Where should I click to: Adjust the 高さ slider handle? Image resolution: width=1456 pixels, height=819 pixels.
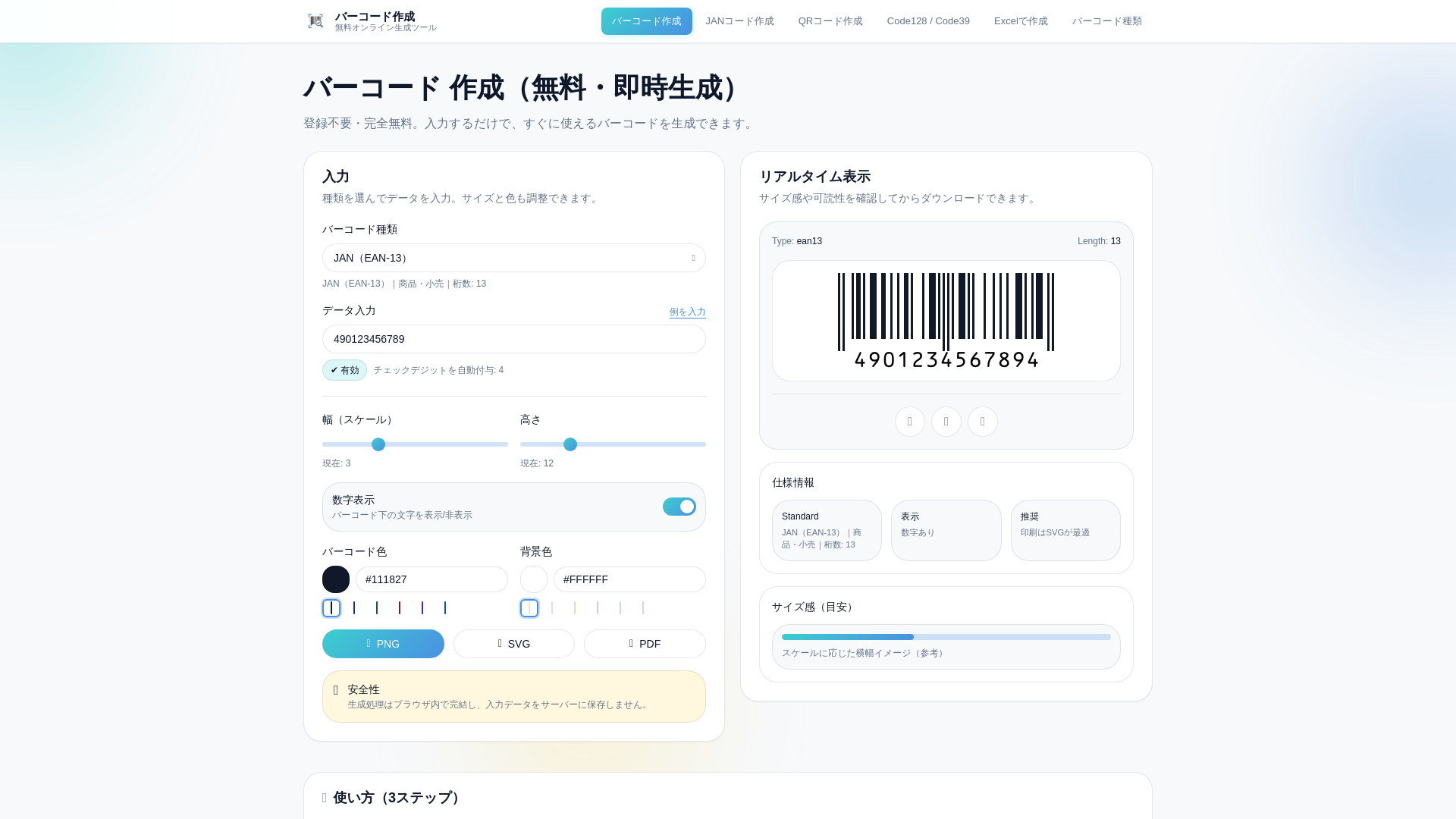point(570,444)
